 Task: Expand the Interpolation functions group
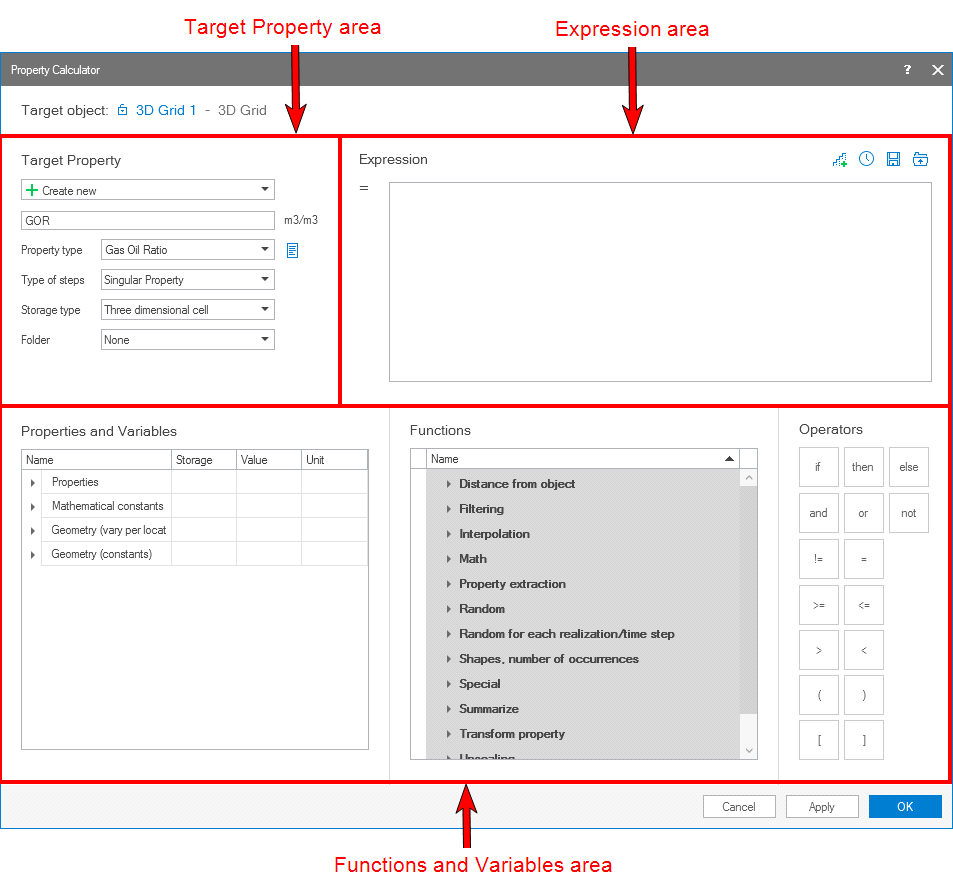[x=449, y=534]
